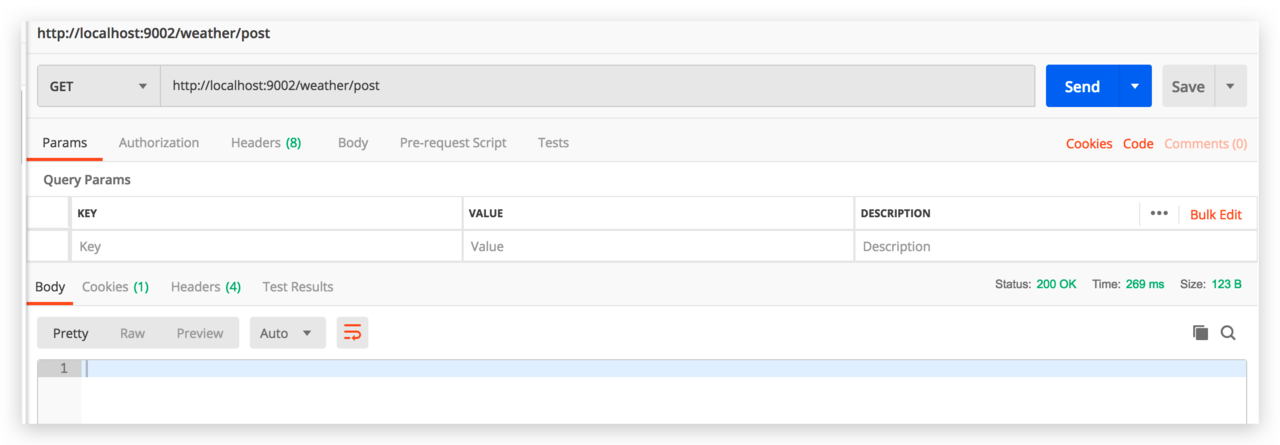This screenshot has width=1280, height=445.
Task: Select the empty query param row checkbox
Action: pyautogui.click(x=49, y=246)
